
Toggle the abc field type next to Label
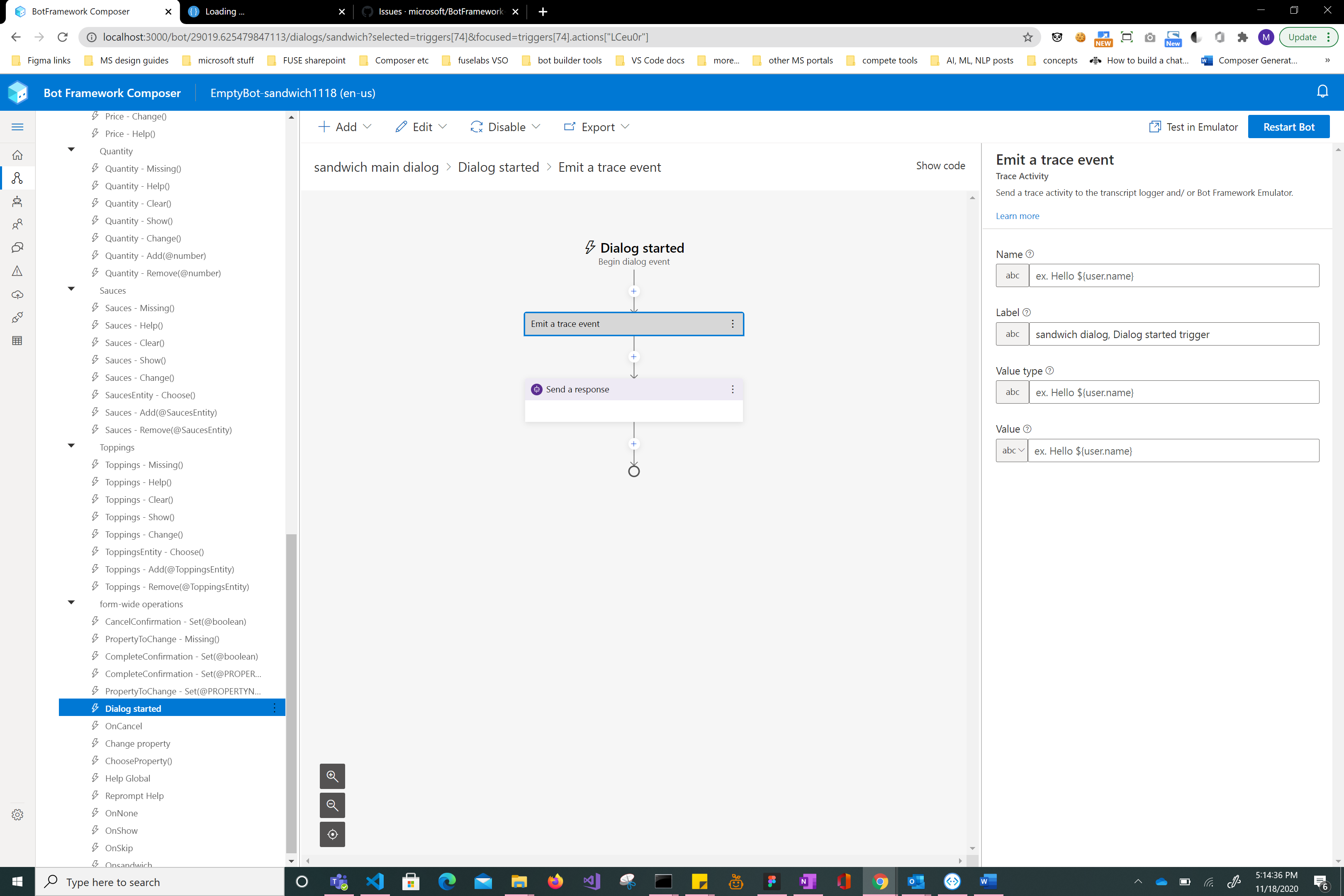pyautogui.click(x=1012, y=334)
